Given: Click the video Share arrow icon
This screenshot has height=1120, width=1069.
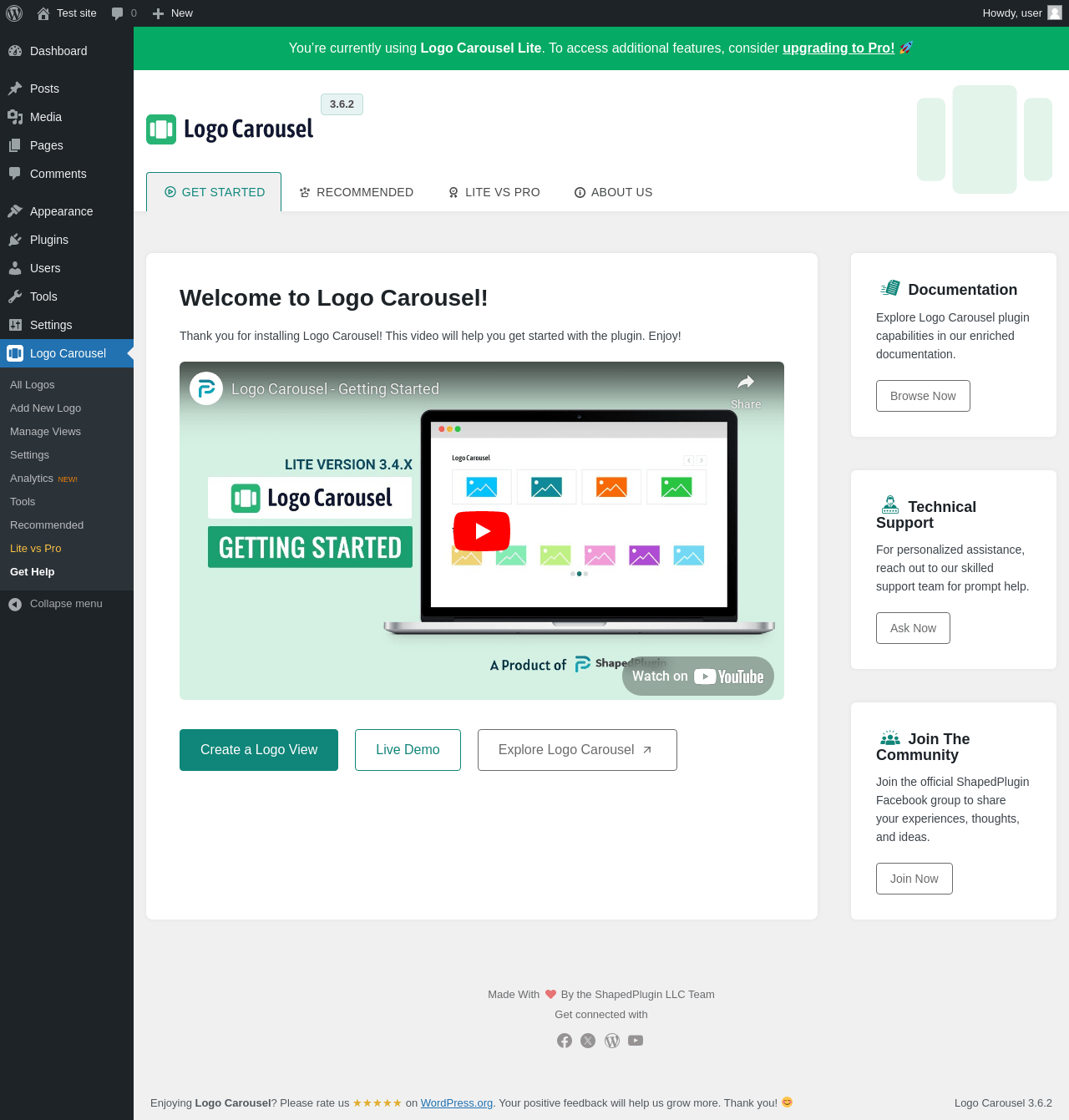Looking at the screenshot, I should 746,383.
